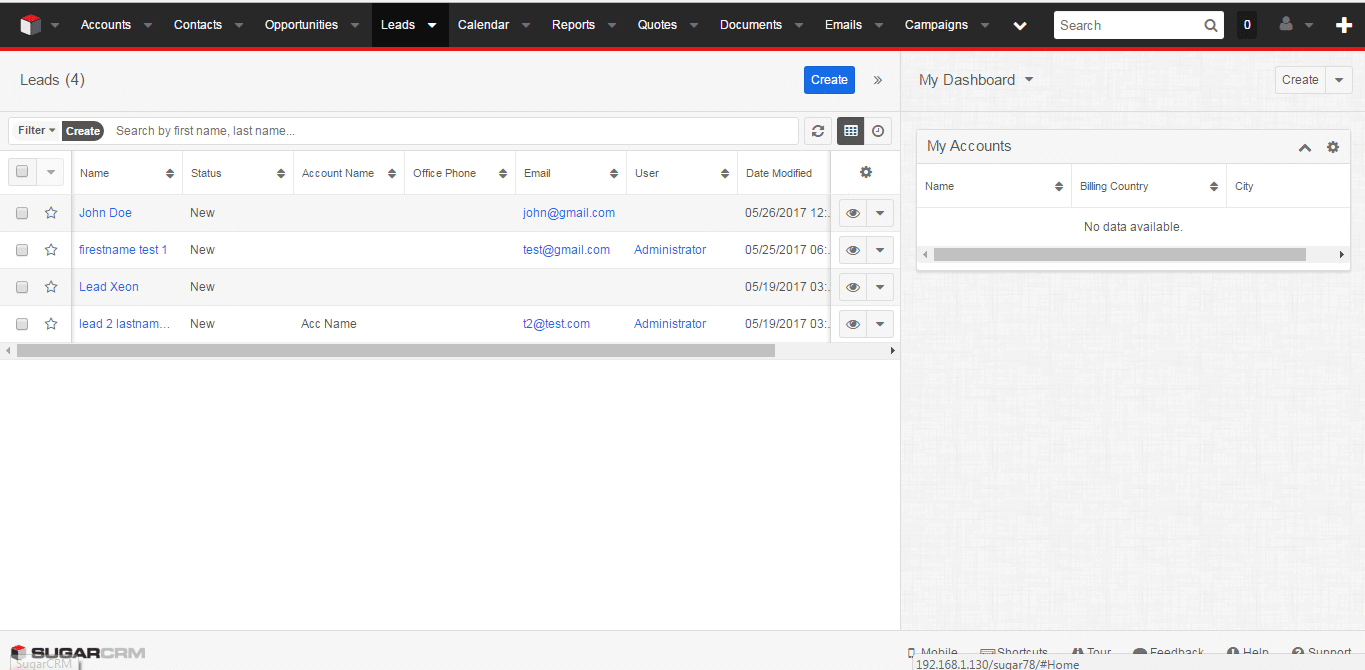Open the Campaigns module tab
Screen dimensions: 1365x670
click(936, 25)
